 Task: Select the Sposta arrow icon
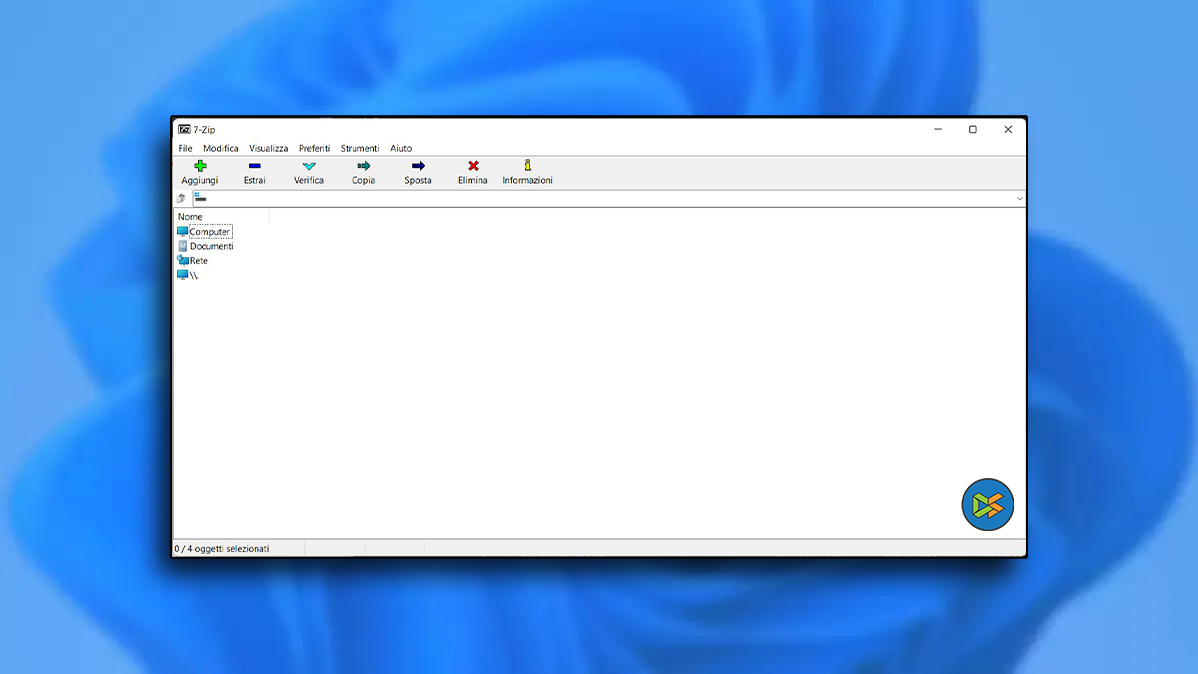click(x=418, y=166)
